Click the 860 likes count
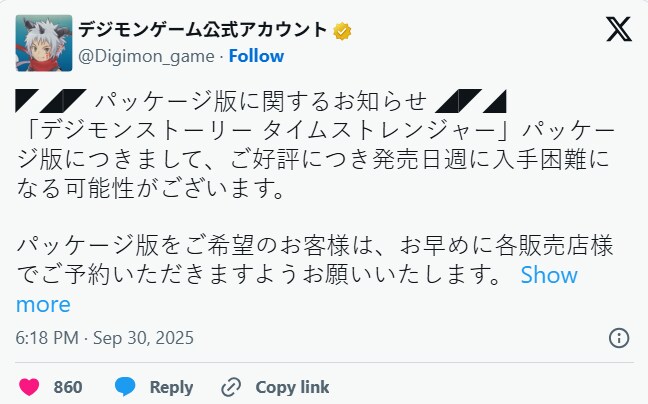The image size is (648, 404). pos(68,387)
